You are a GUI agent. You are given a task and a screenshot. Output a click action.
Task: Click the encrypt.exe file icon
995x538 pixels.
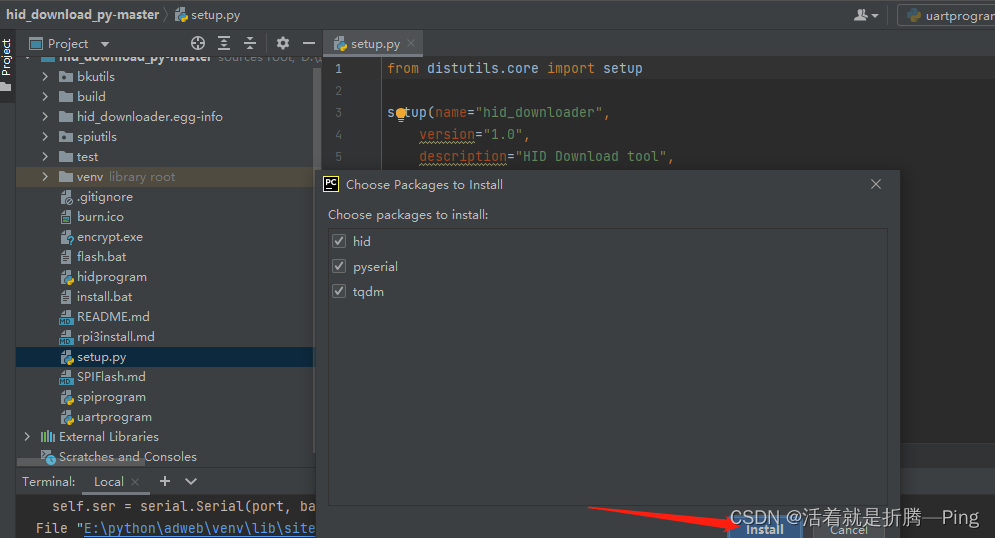coord(67,237)
